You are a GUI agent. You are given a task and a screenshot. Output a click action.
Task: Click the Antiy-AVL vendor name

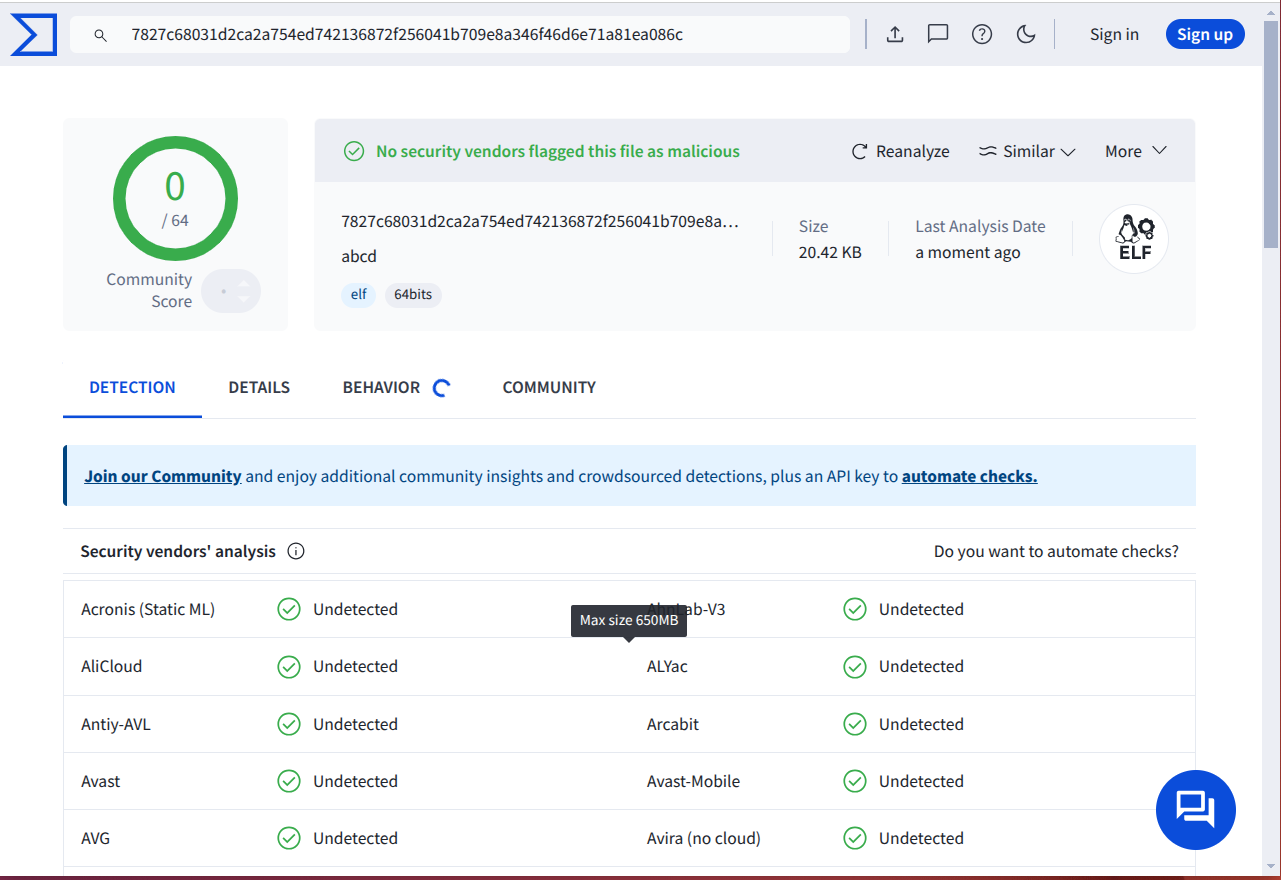(116, 724)
